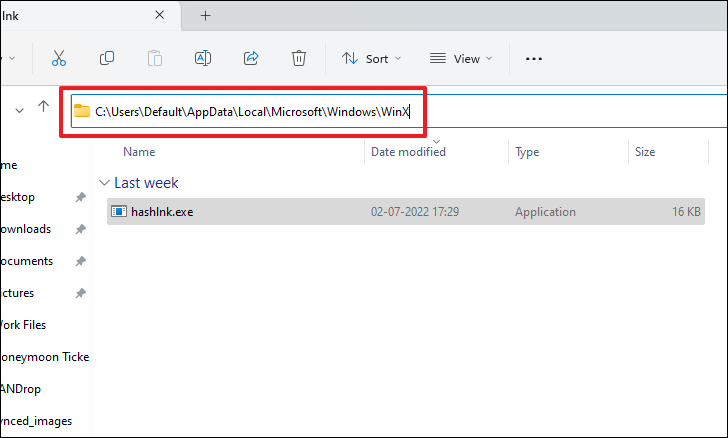Viewport: 728px width, 438px height.
Task: Sort by the Size column header
Action: coord(645,152)
